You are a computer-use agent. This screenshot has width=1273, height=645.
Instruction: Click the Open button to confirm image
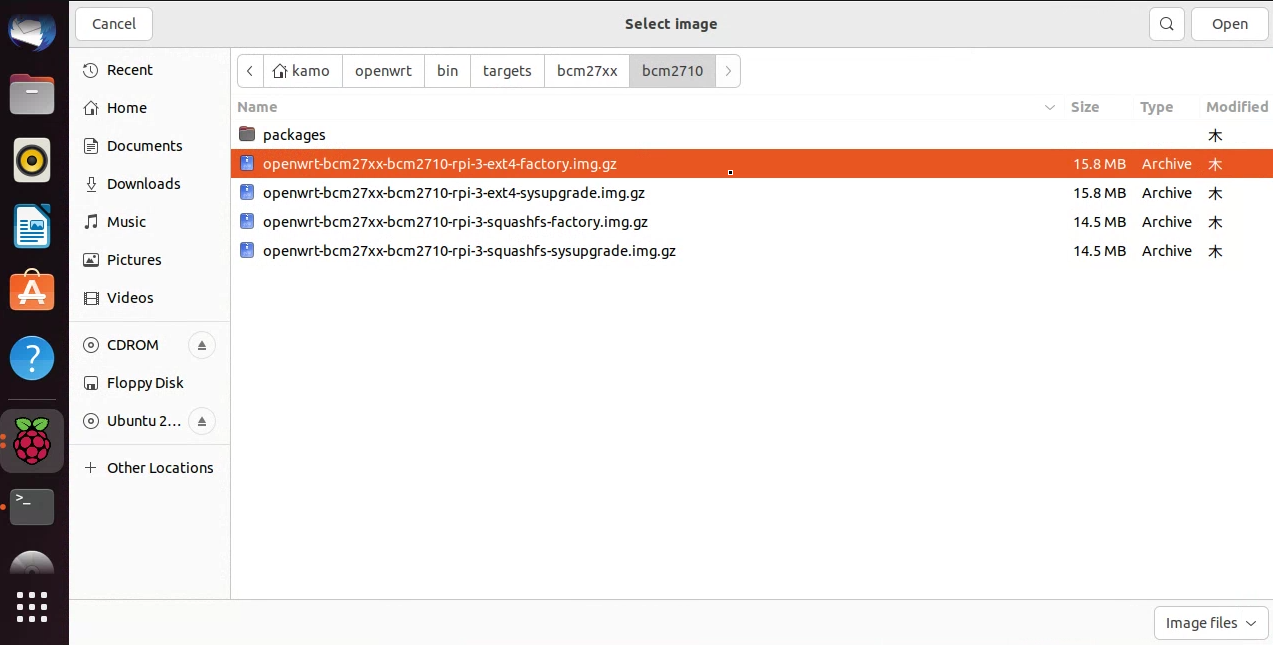pos(1229,24)
